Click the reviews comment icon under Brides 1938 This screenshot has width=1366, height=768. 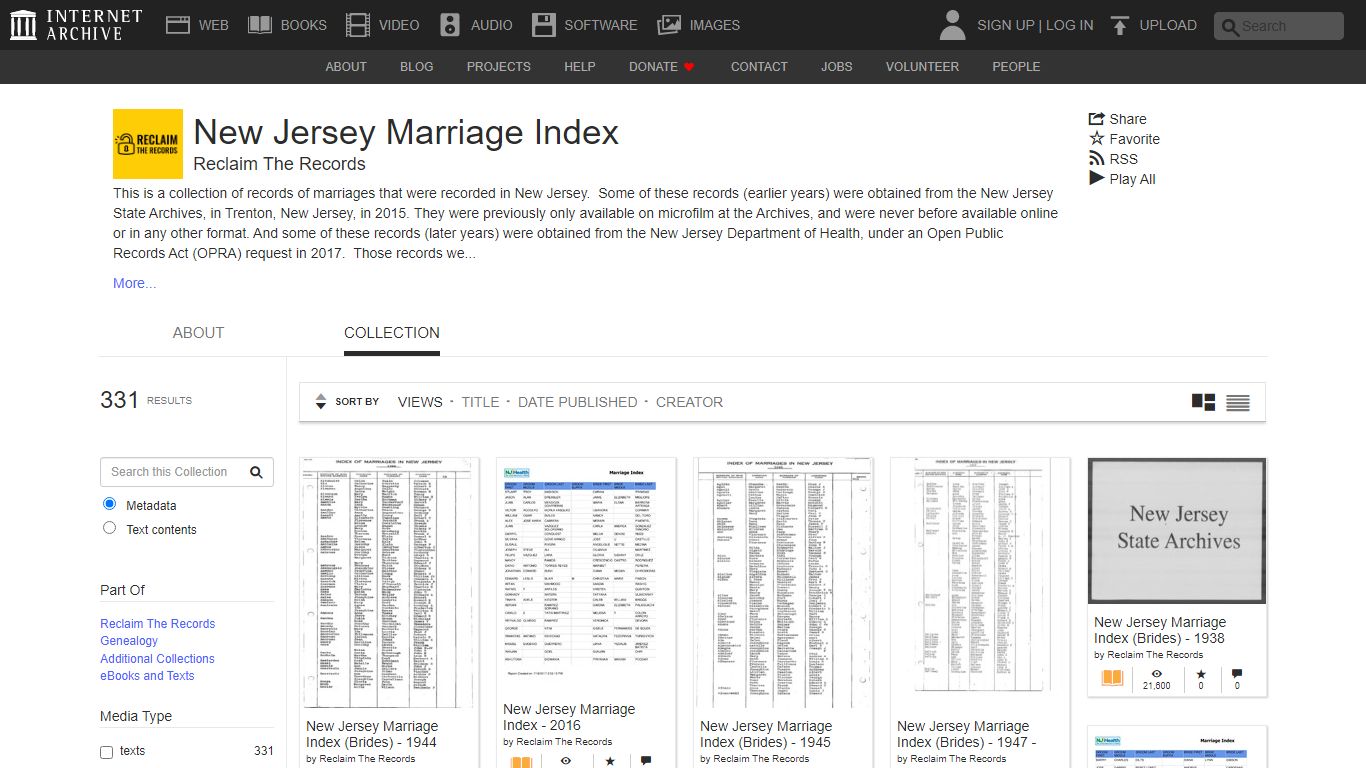pyautogui.click(x=1237, y=674)
